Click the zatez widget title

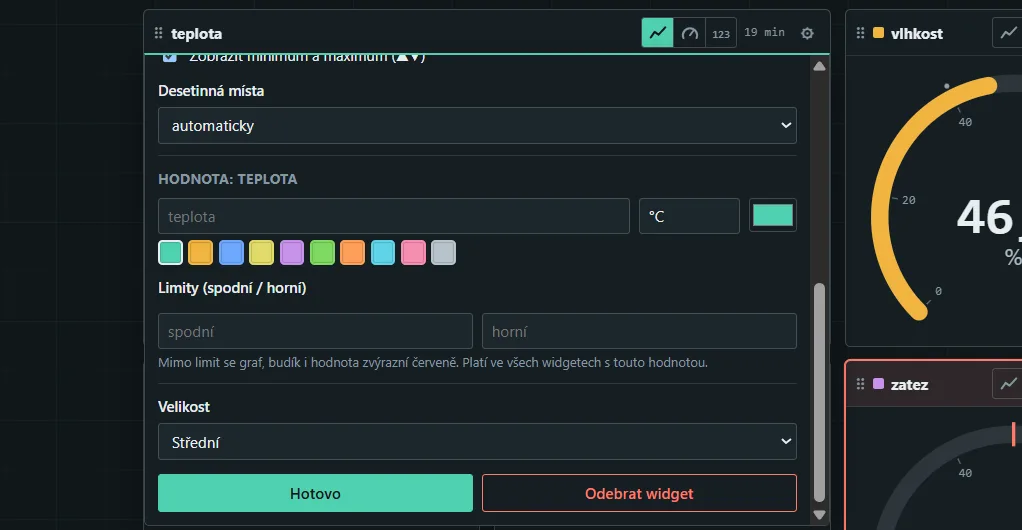pos(909,384)
